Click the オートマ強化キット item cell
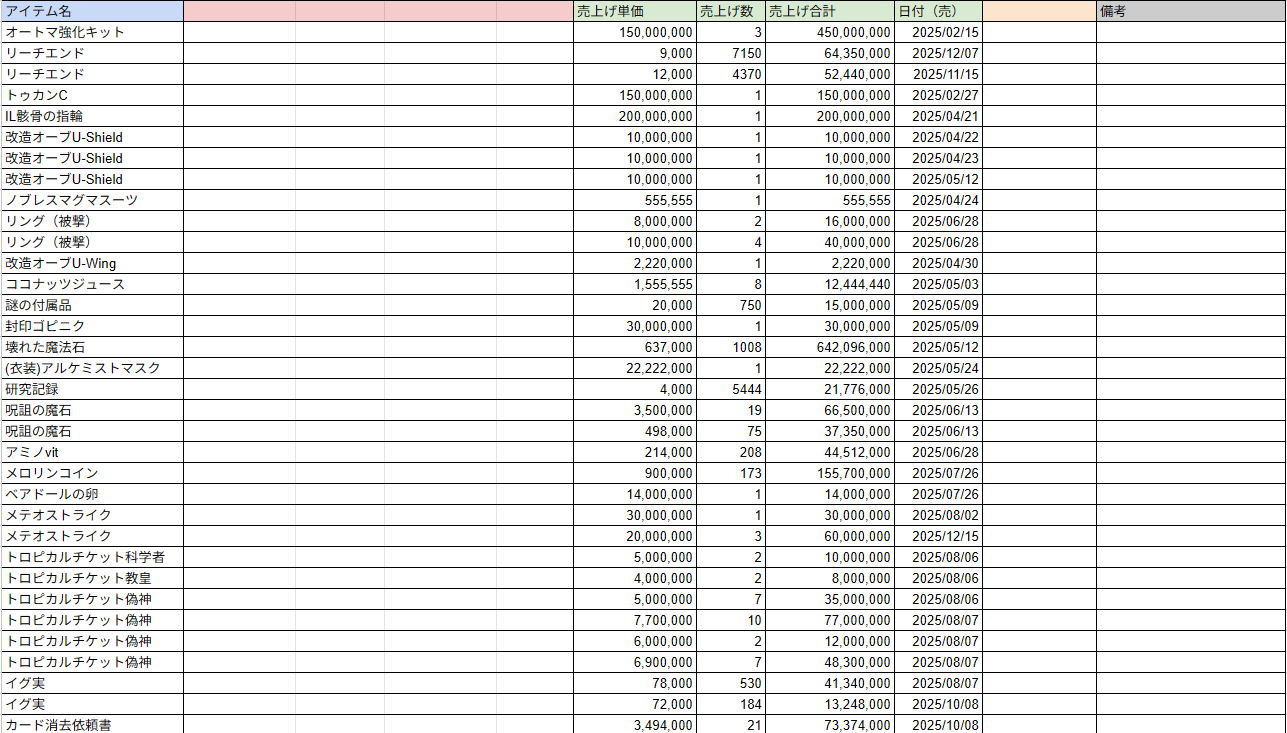1287x733 pixels. click(91, 32)
